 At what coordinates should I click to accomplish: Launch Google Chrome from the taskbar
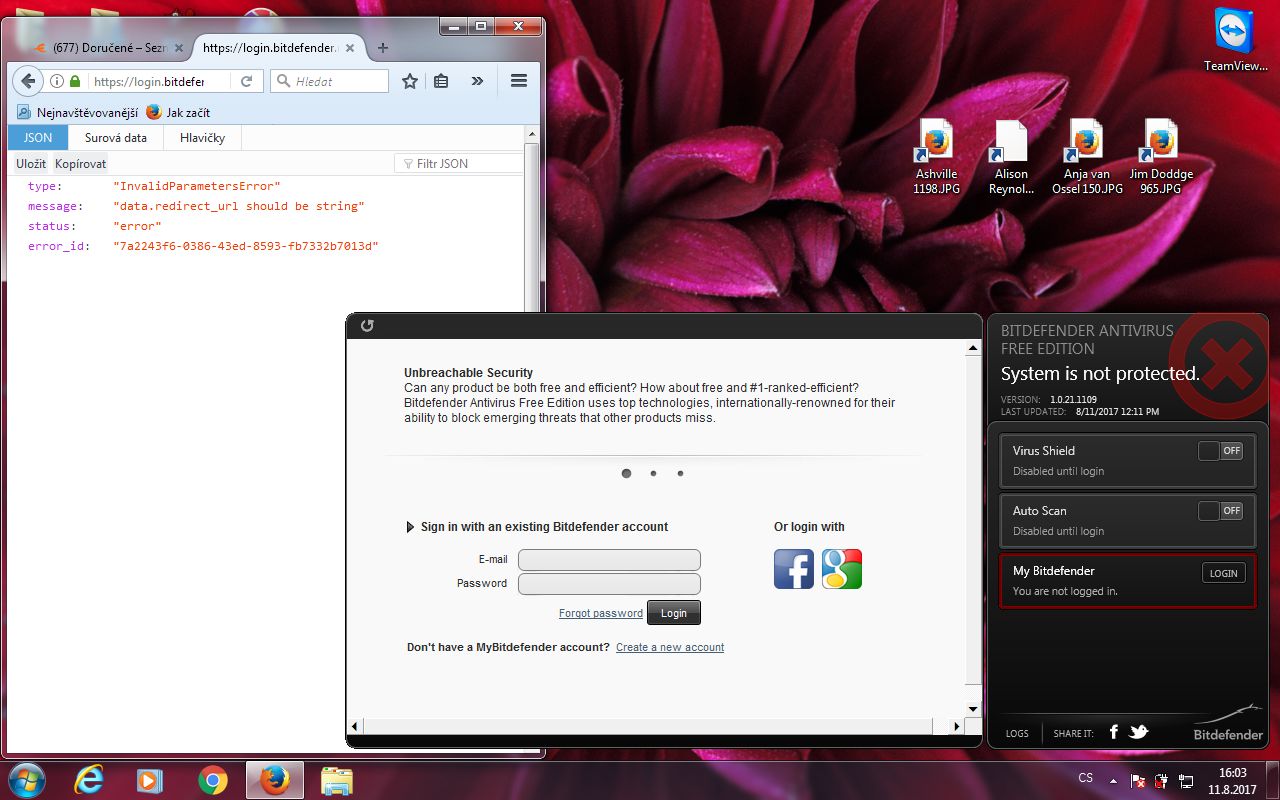coord(212,780)
